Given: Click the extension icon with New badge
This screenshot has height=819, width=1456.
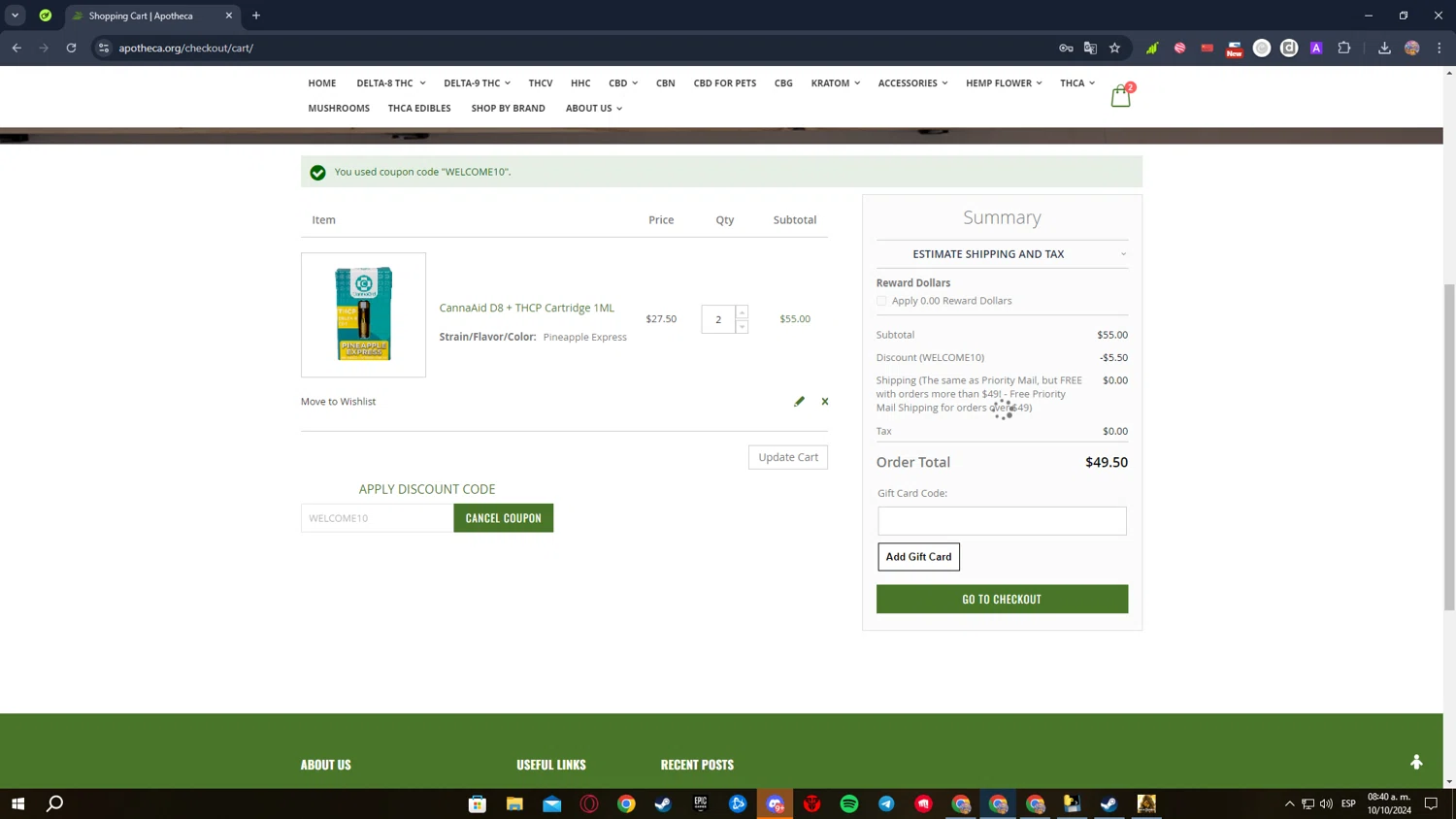Looking at the screenshot, I should (x=1234, y=49).
